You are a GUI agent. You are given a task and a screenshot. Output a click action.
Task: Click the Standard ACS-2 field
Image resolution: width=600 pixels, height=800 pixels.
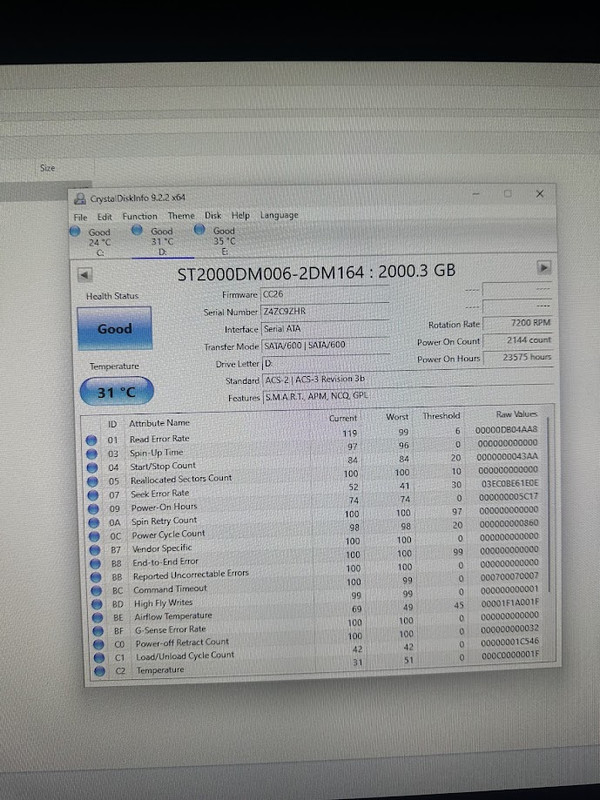pyautogui.click(x=408, y=380)
